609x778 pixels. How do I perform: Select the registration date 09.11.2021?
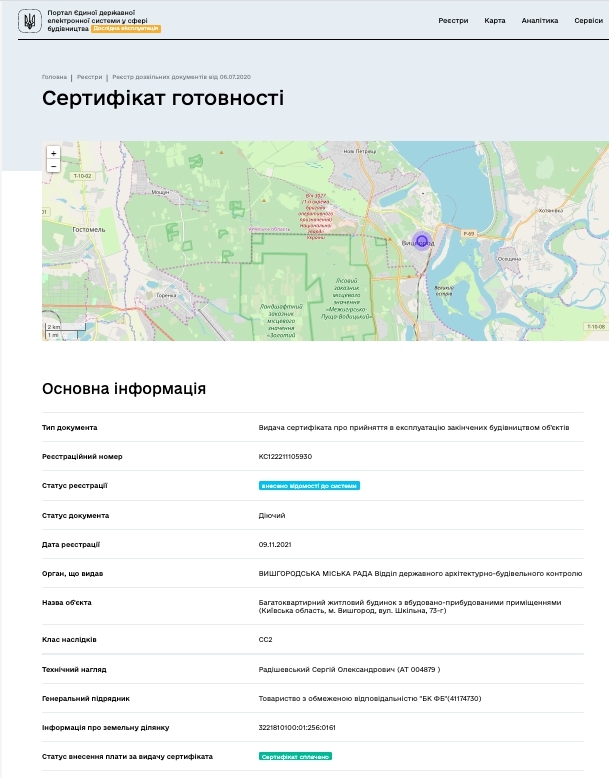click(x=275, y=544)
